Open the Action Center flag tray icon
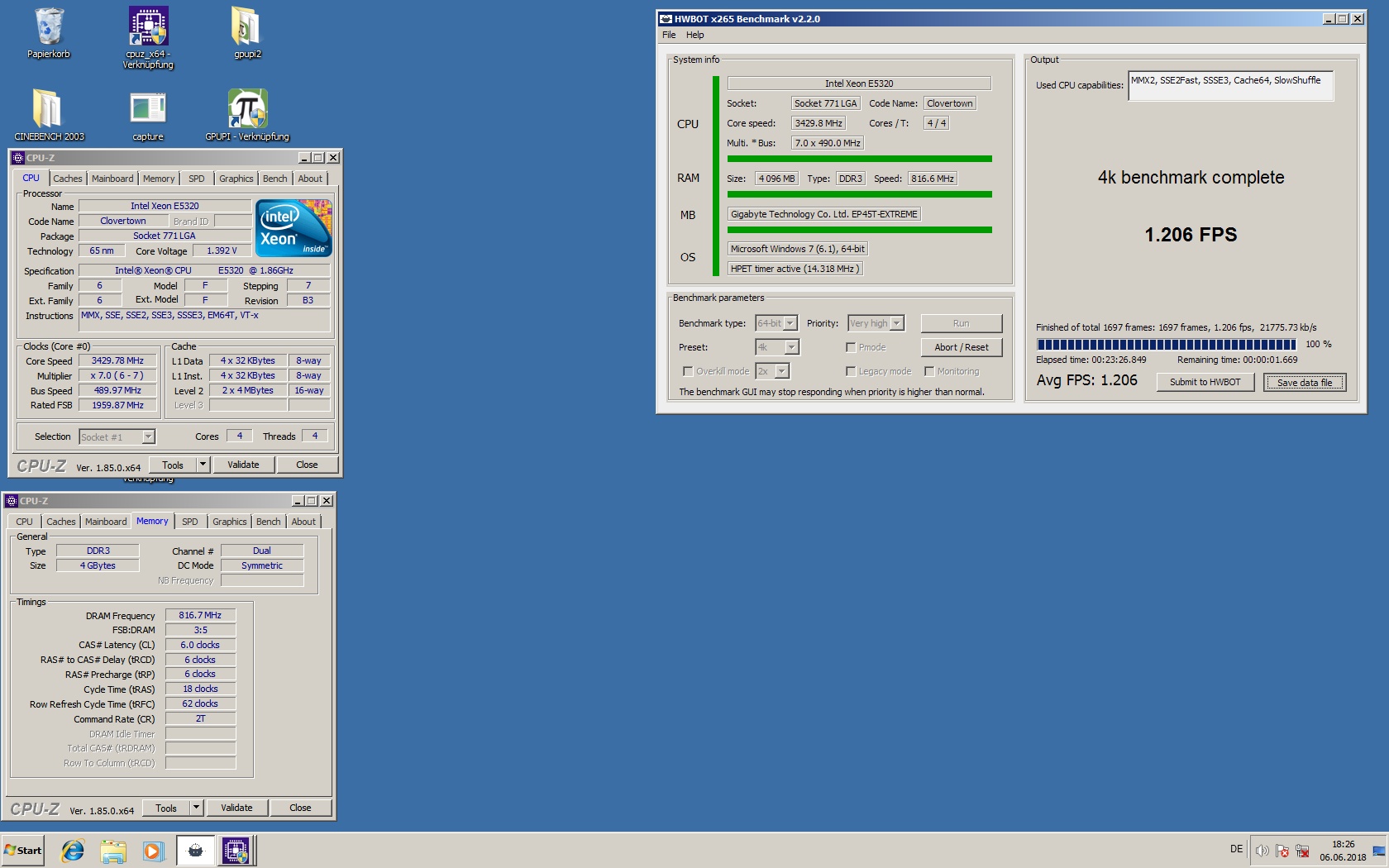1389x868 pixels. 1282,851
